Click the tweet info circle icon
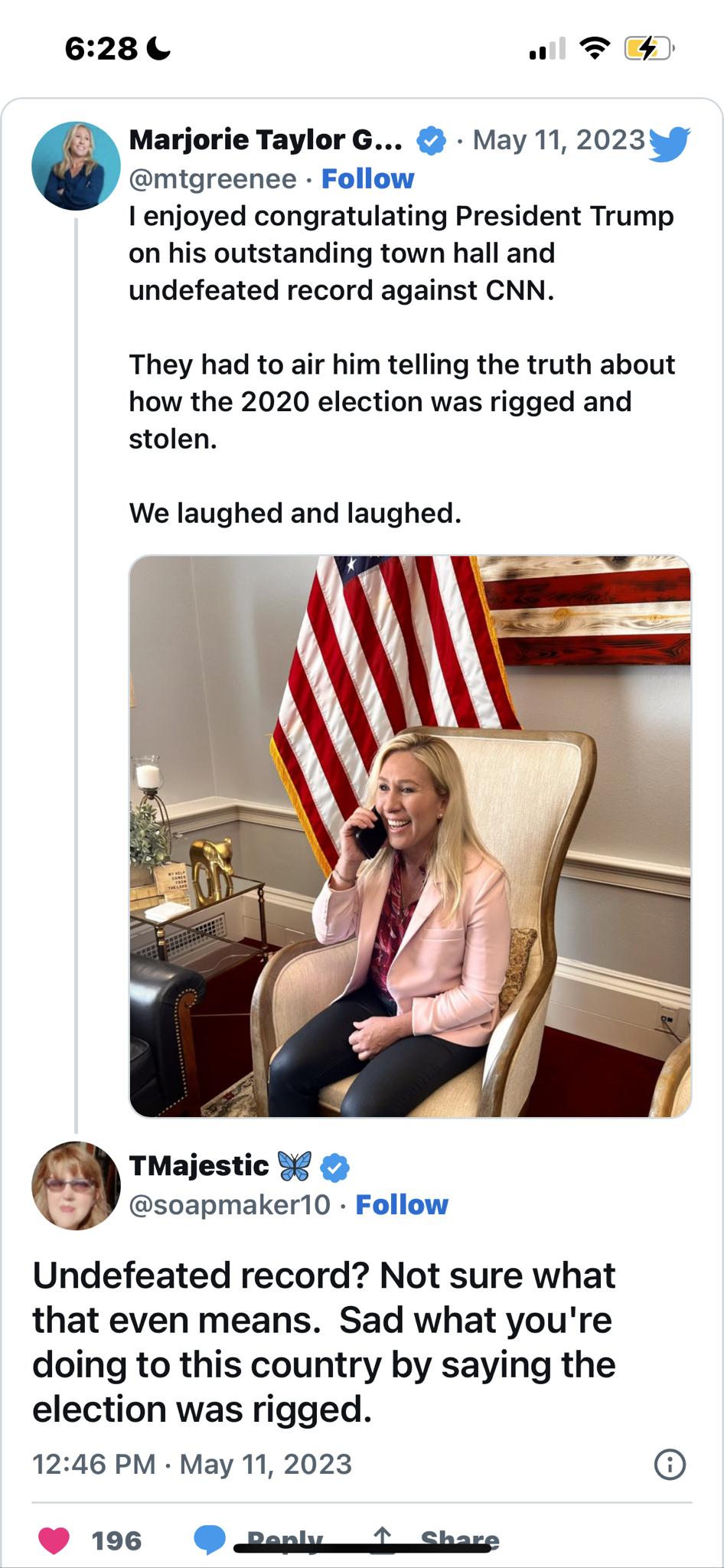 click(x=670, y=1465)
